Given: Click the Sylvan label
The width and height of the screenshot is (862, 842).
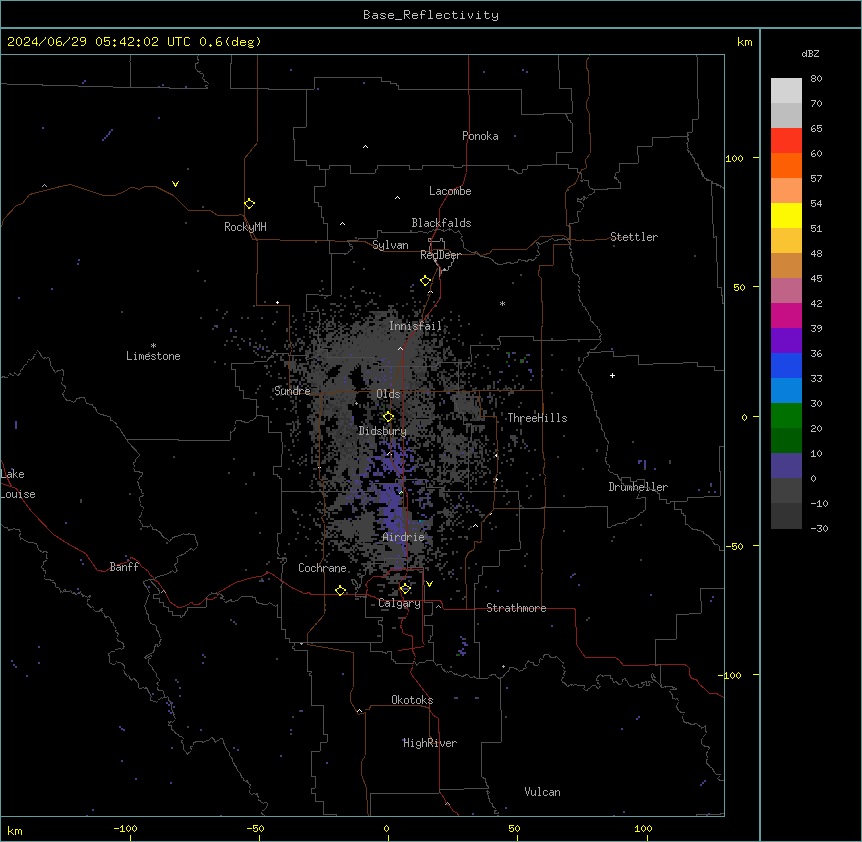Looking at the screenshot, I should pyautogui.click(x=390, y=245).
